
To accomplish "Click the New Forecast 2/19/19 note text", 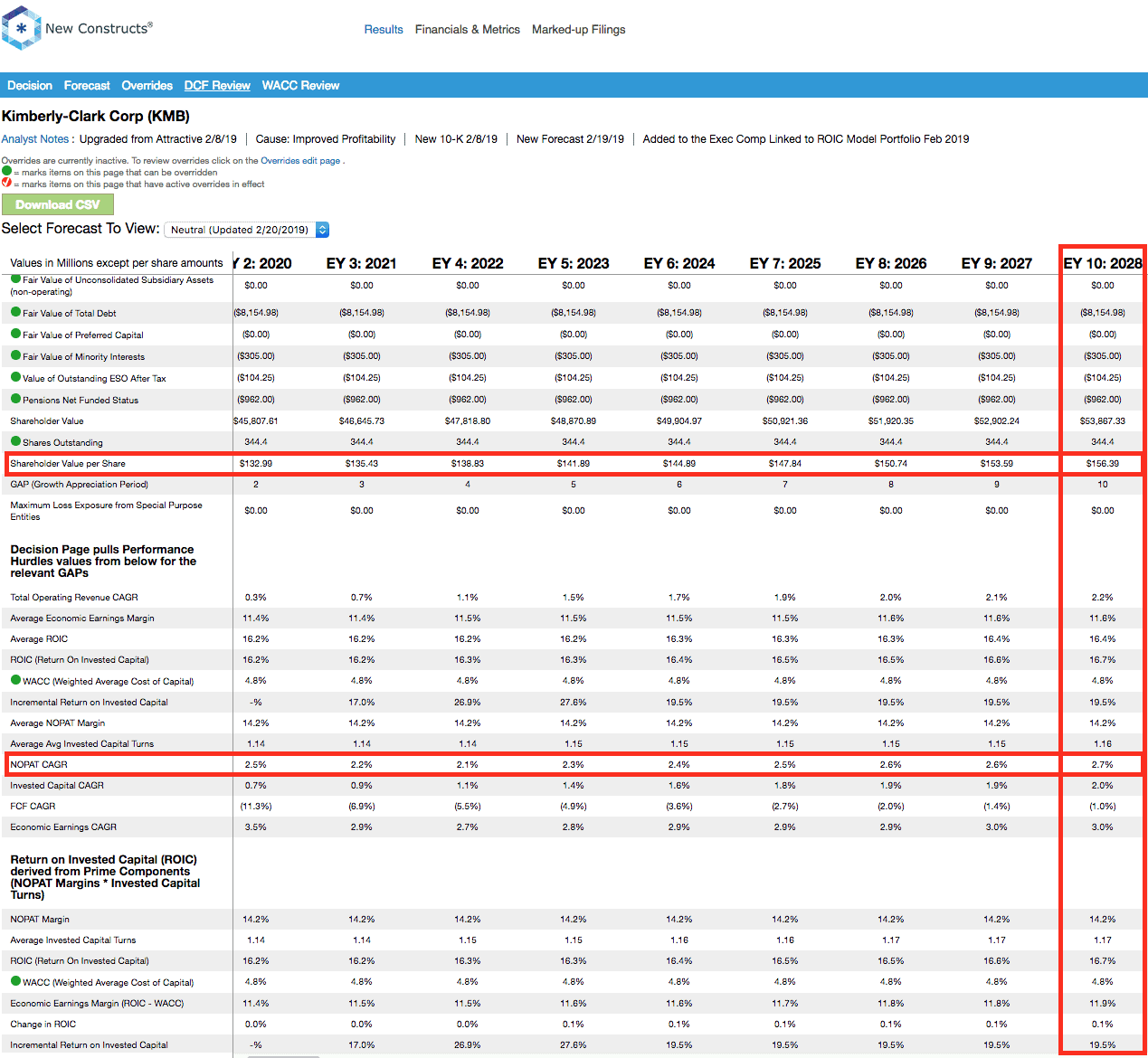I will (x=570, y=139).
